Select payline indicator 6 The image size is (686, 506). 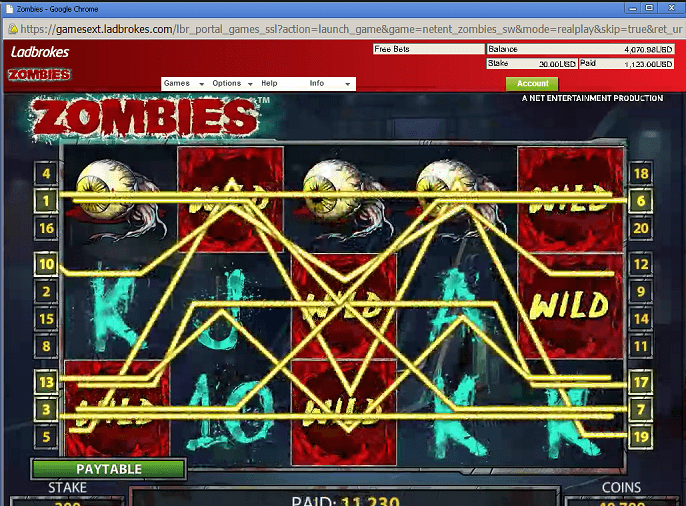[641, 201]
